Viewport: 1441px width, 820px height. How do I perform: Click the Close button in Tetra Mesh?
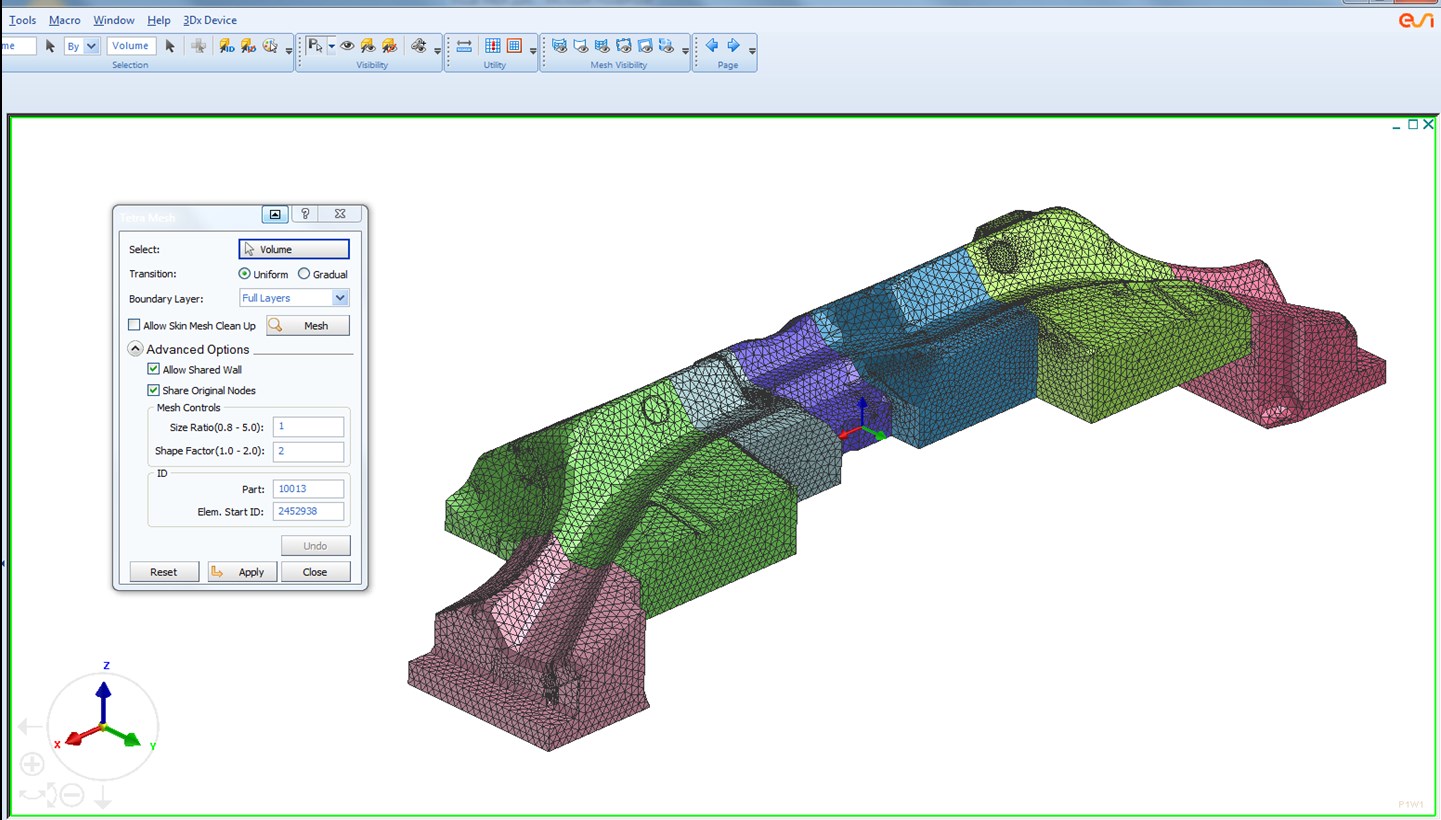coord(315,572)
